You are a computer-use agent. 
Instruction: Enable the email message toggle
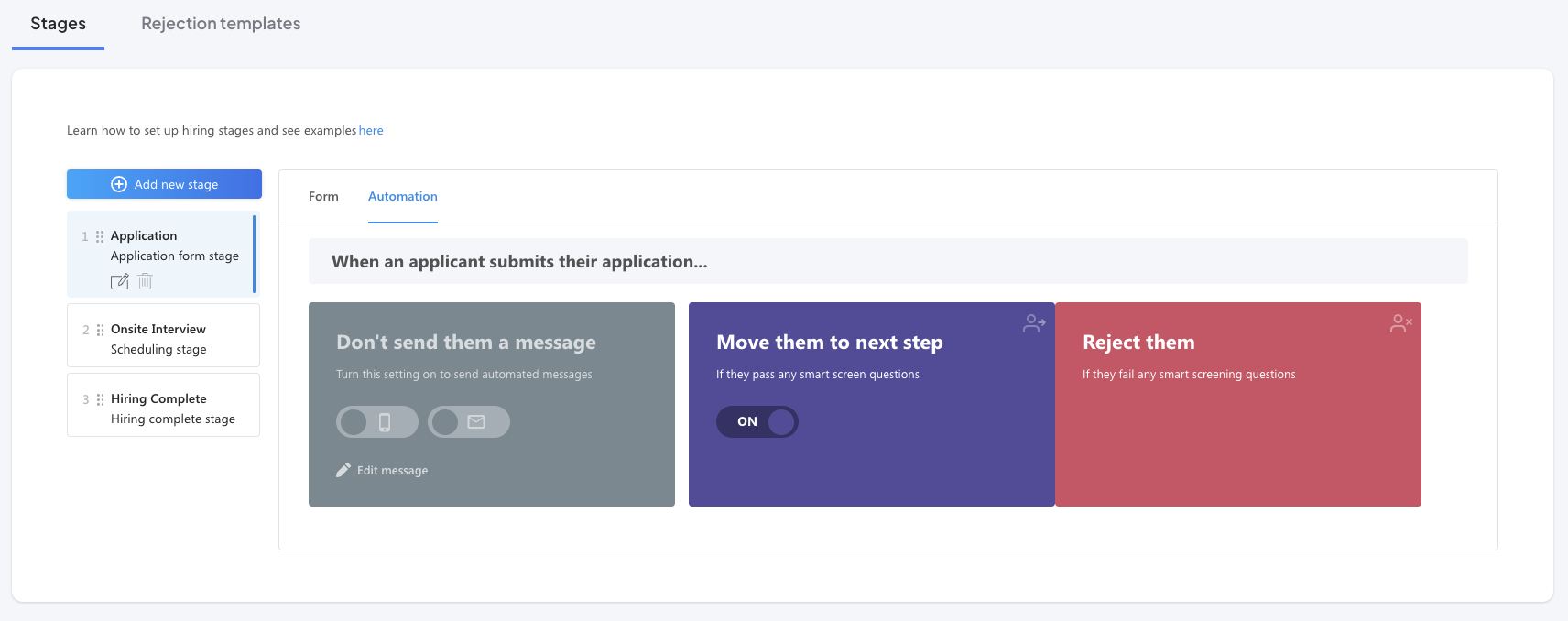[x=468, y=421]
